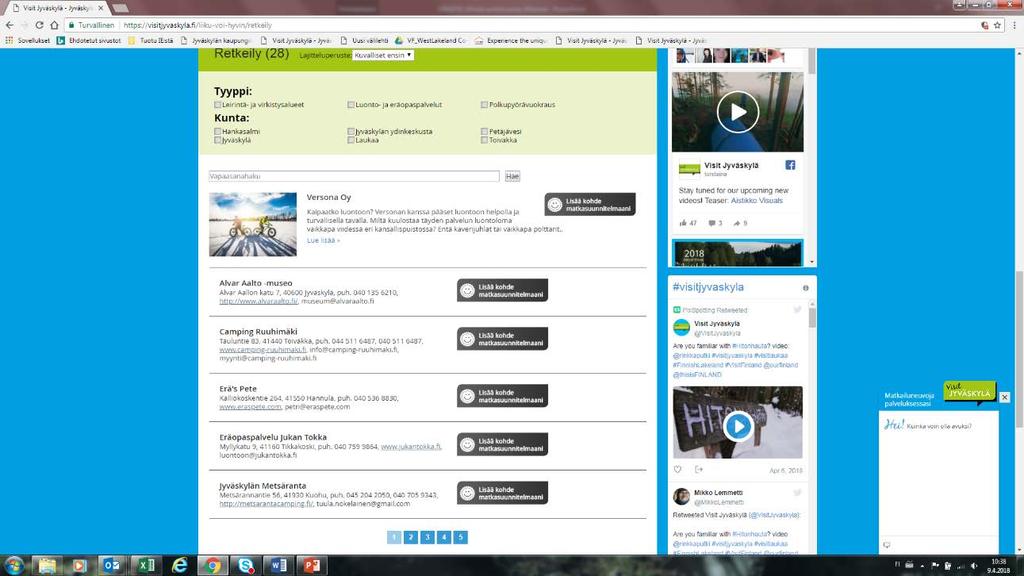Switch to Skype on the taskbar
The width and height of the screenshot is (1024, 576).
[x=246, y=565]
